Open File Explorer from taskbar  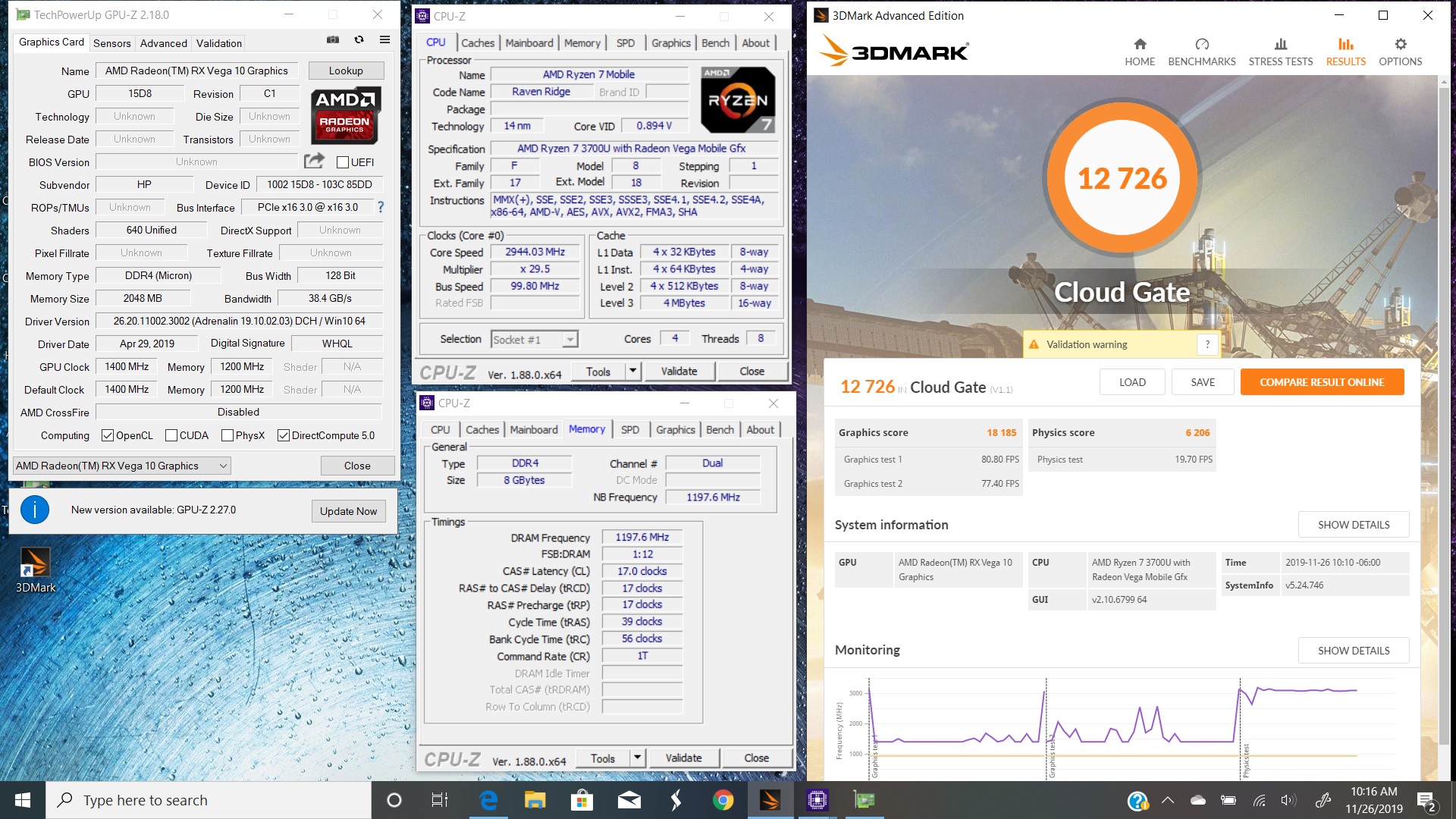pos(535,800)
